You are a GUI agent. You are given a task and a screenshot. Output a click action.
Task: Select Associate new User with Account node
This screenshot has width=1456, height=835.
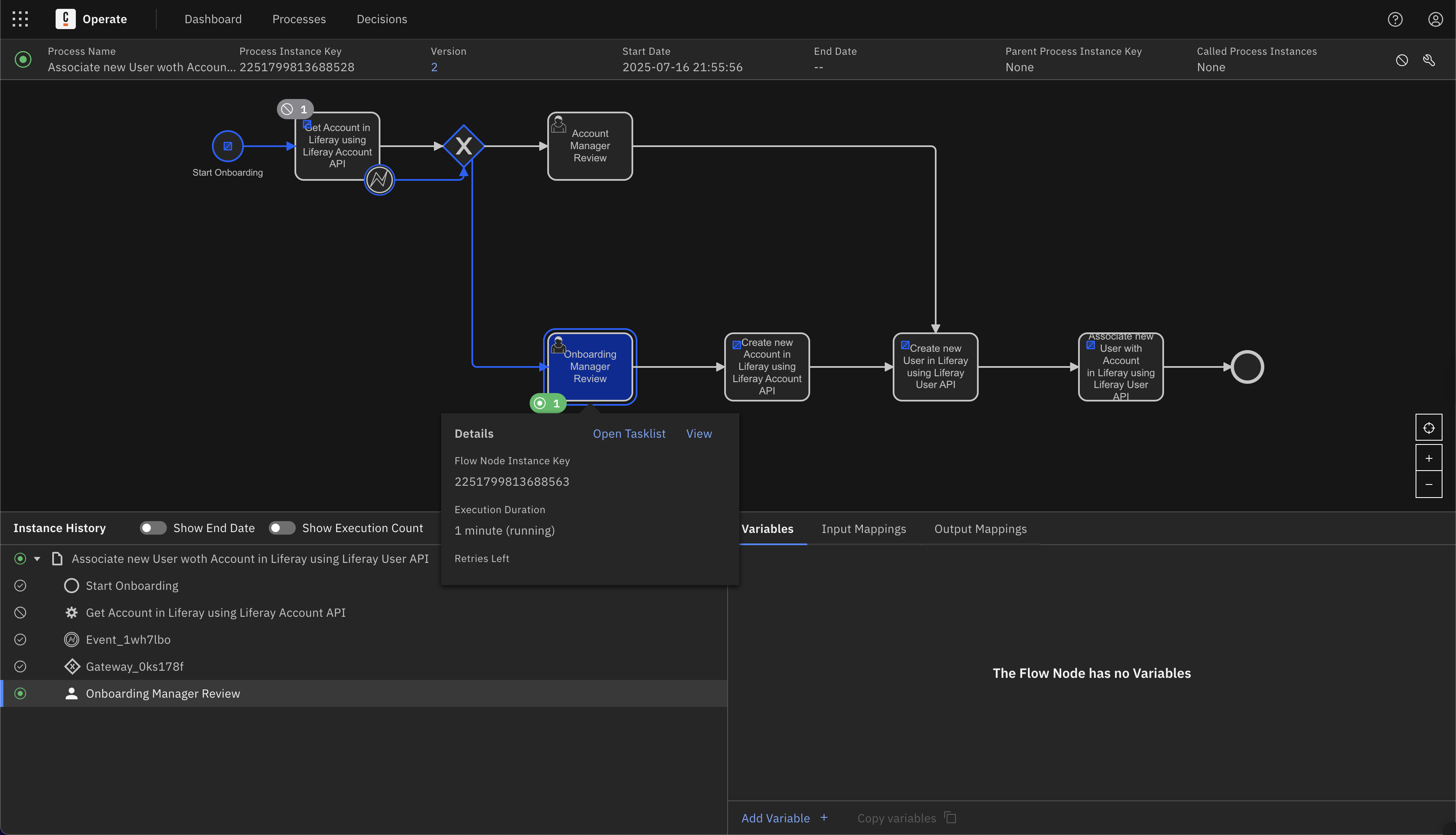(1121, 367)
